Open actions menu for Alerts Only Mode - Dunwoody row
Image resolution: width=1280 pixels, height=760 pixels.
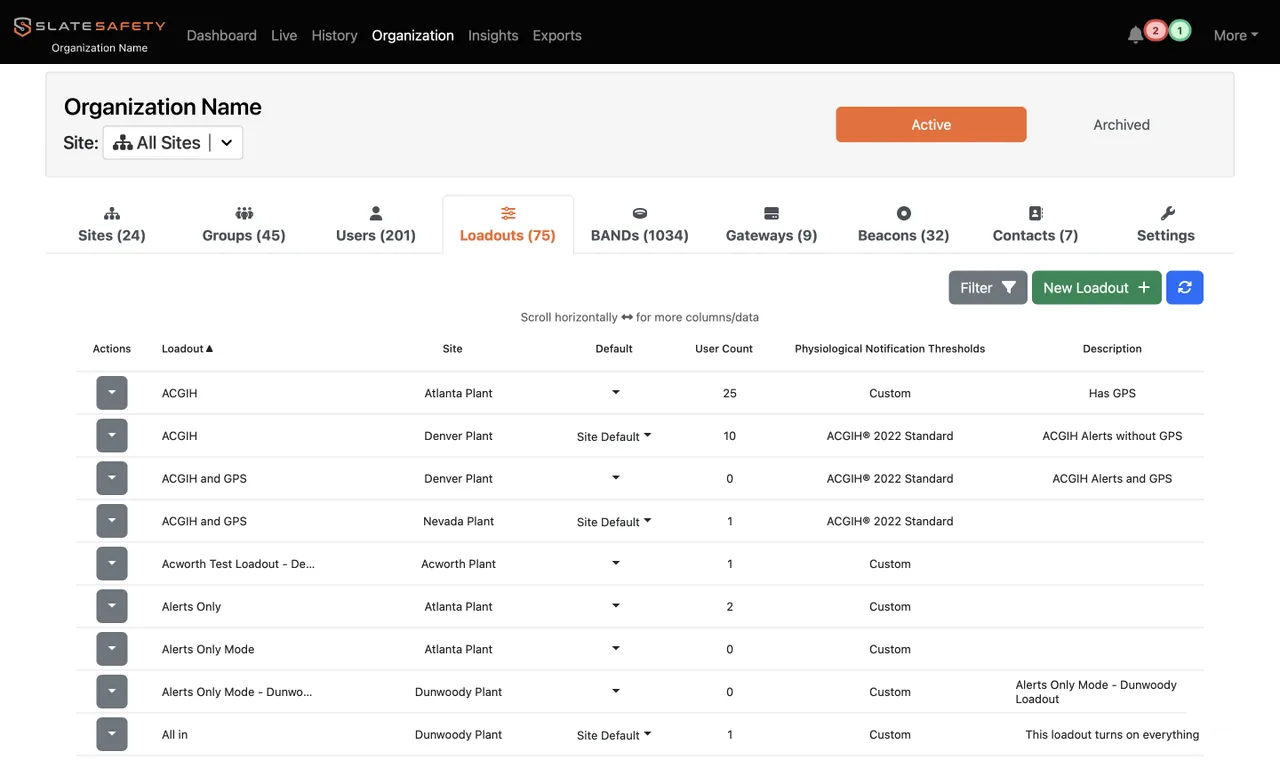[112, 692]
